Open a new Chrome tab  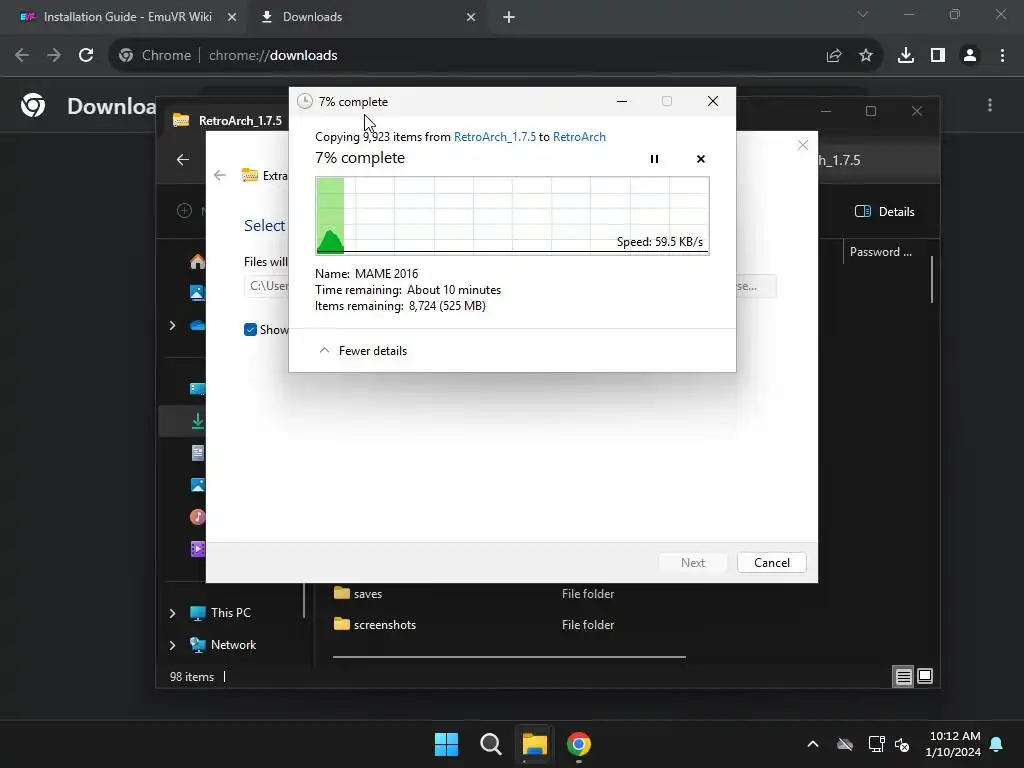coord(509,17)
